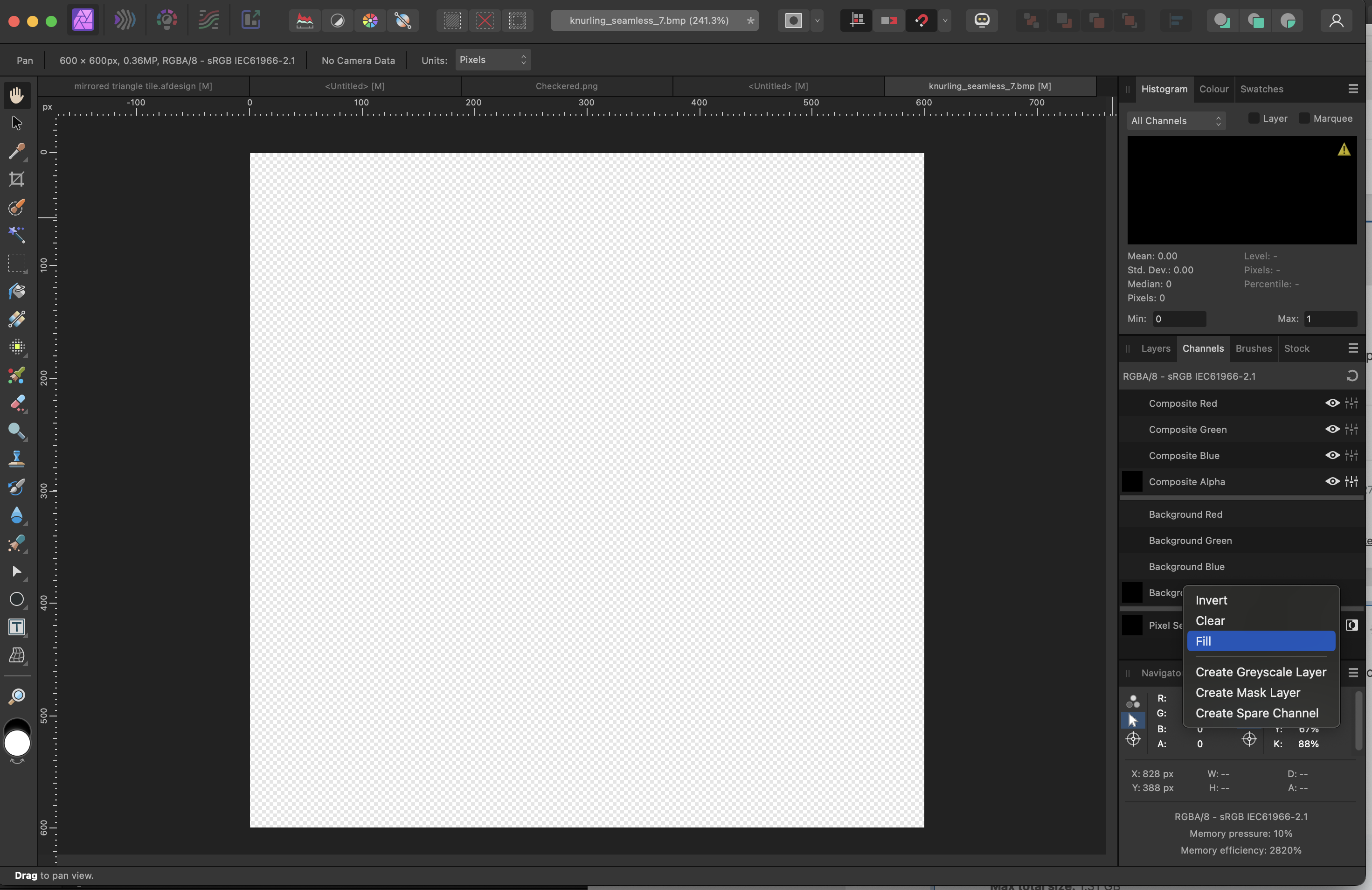Apply Auto Contrast from toolbar

337,21
